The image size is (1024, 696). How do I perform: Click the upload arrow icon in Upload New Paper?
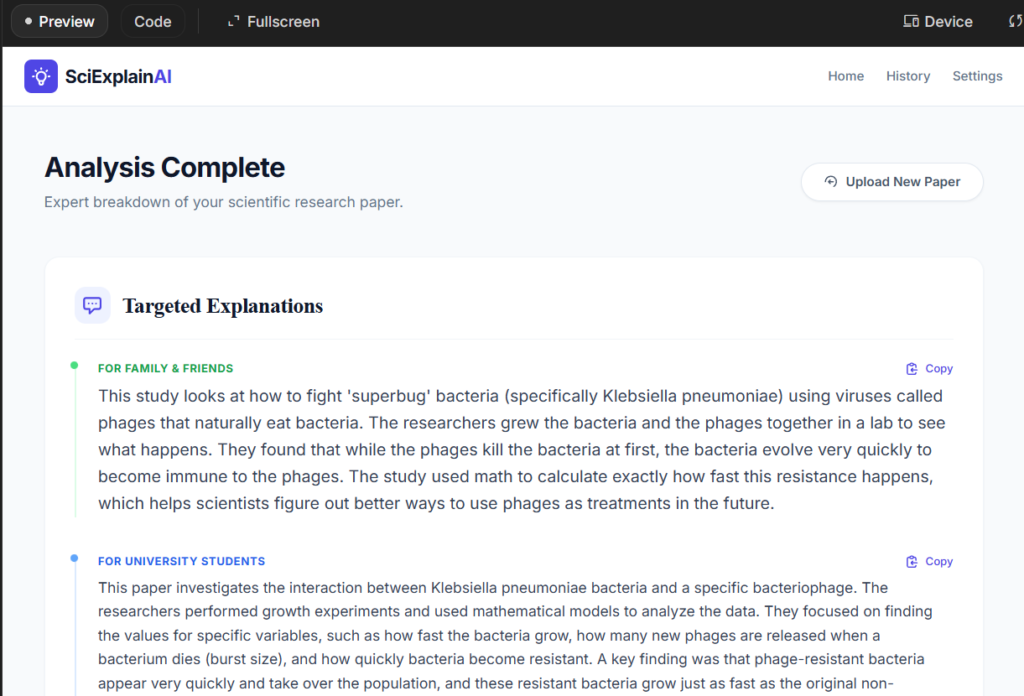831,182
